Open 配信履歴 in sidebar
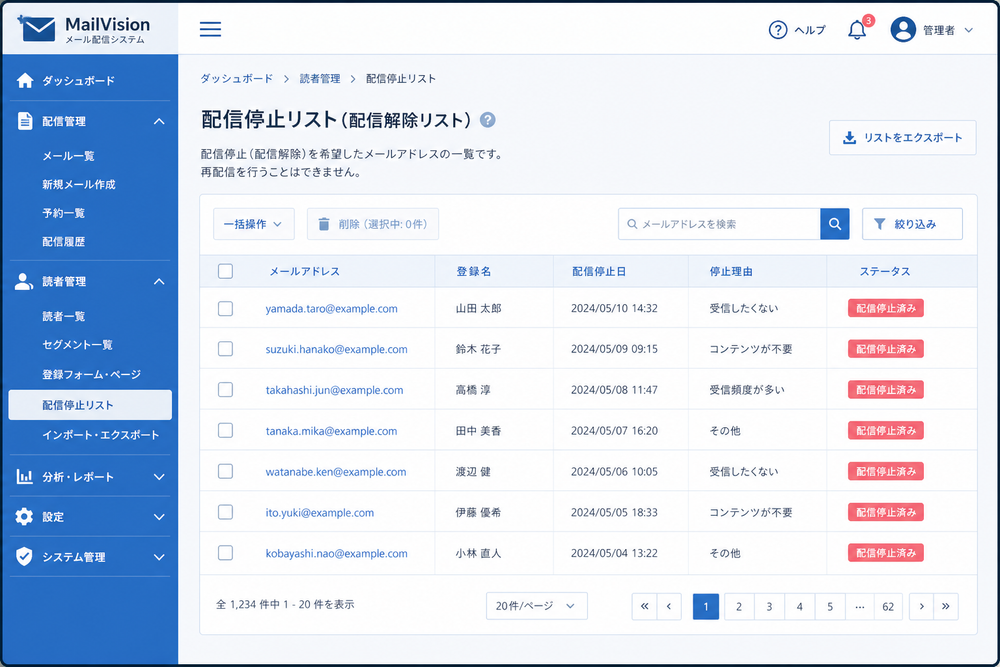Screen dimensions: 1000x667 (64, 242)
